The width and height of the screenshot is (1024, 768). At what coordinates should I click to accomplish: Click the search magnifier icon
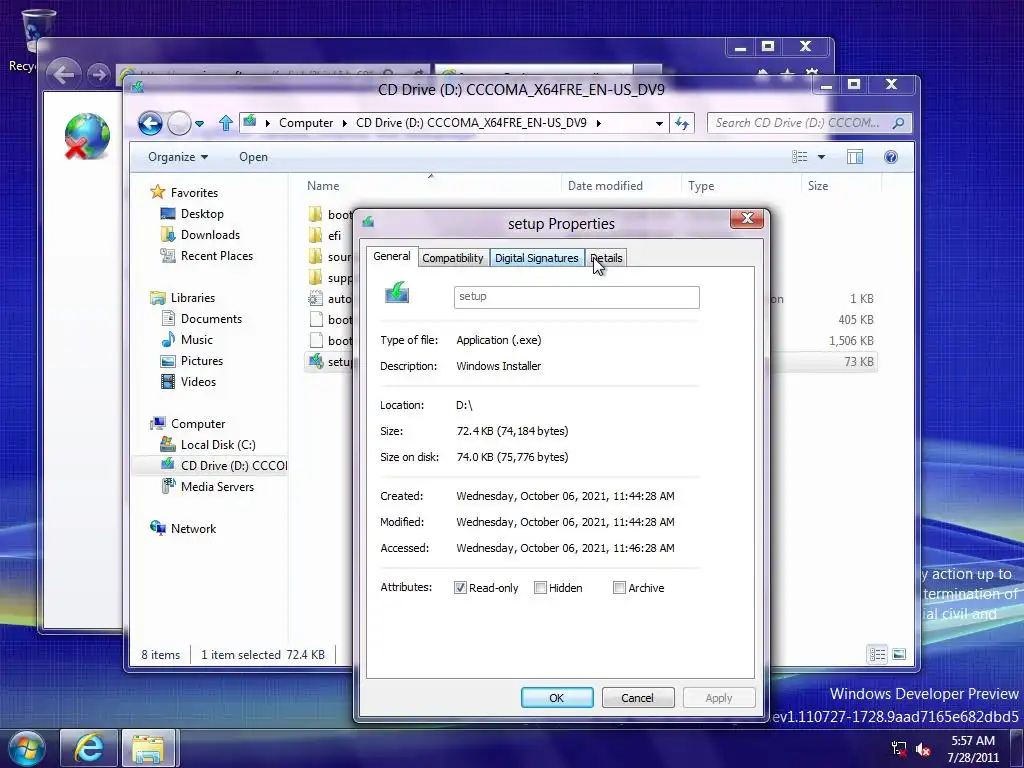tap(899, 123)
